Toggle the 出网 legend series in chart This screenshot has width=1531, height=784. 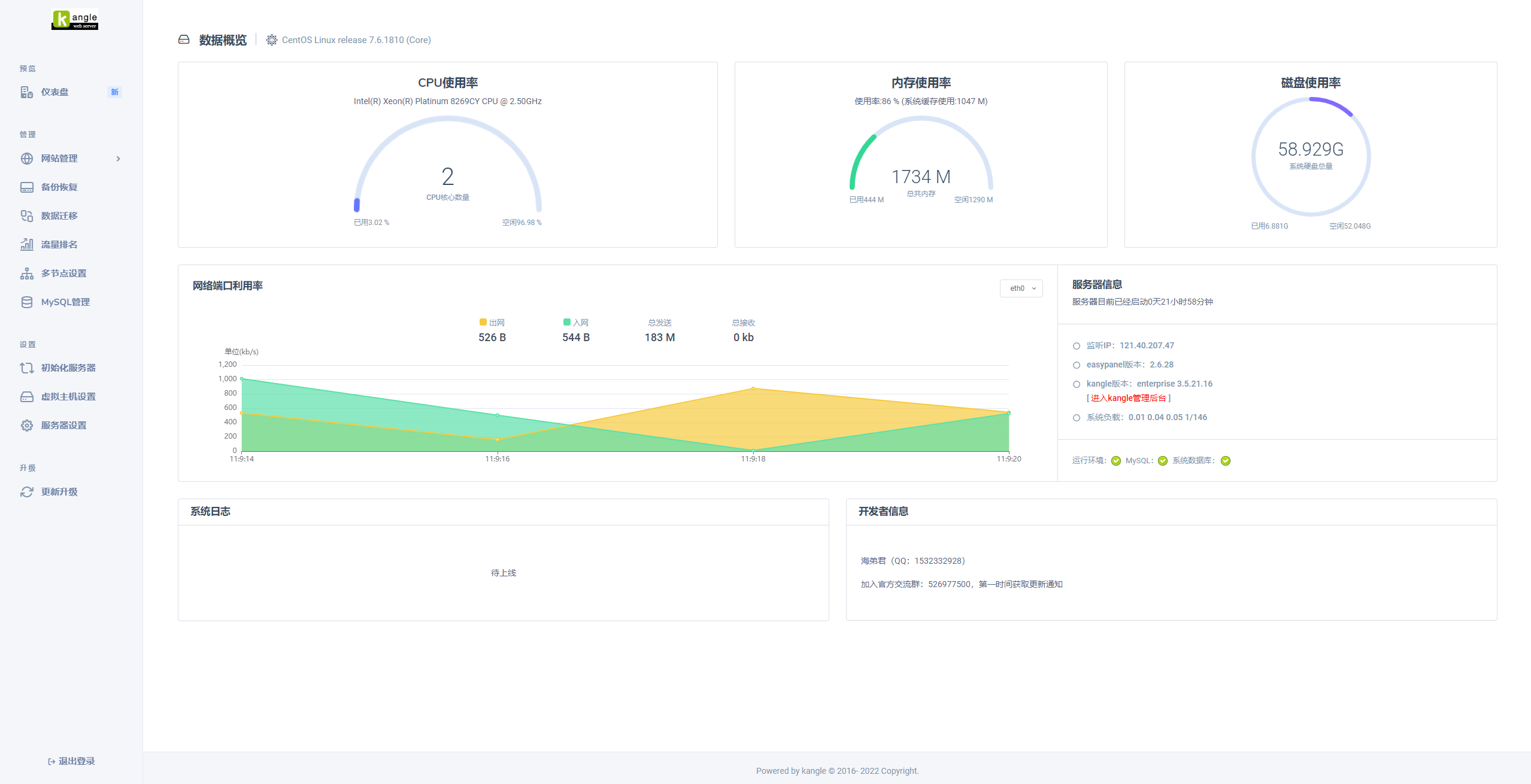pyautogui.click(x=492, y=323)
